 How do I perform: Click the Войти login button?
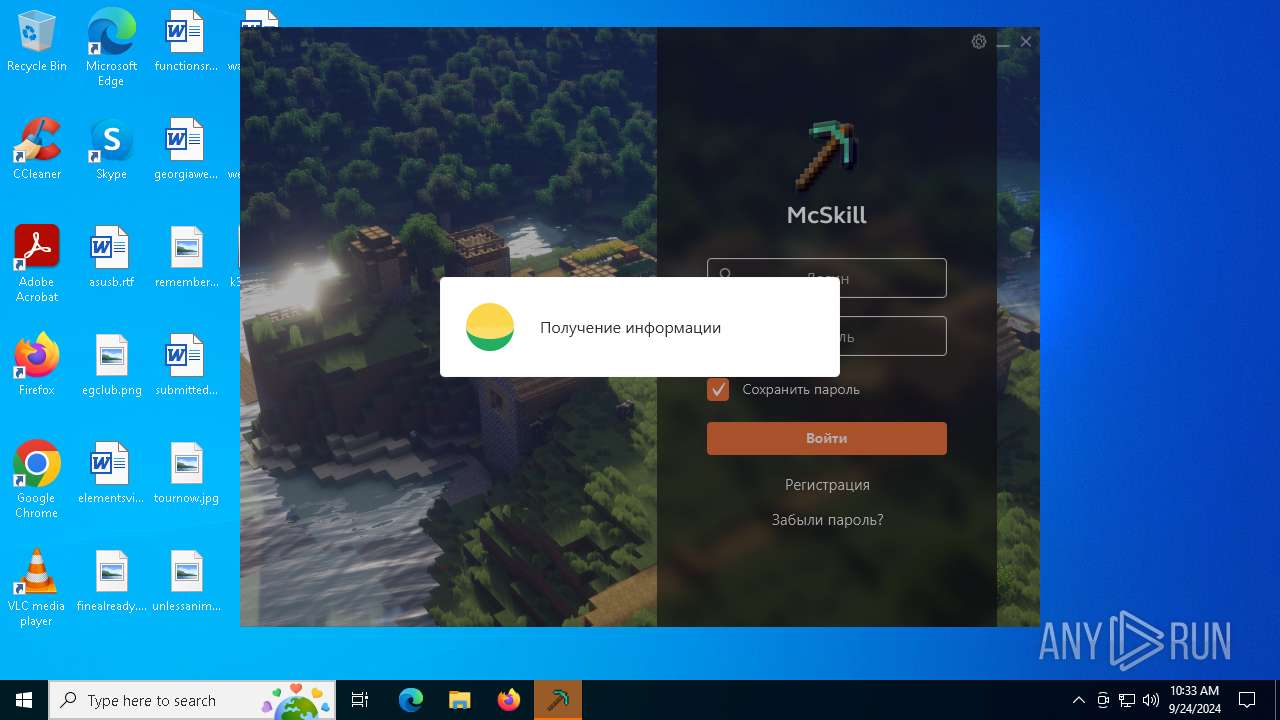827,438
